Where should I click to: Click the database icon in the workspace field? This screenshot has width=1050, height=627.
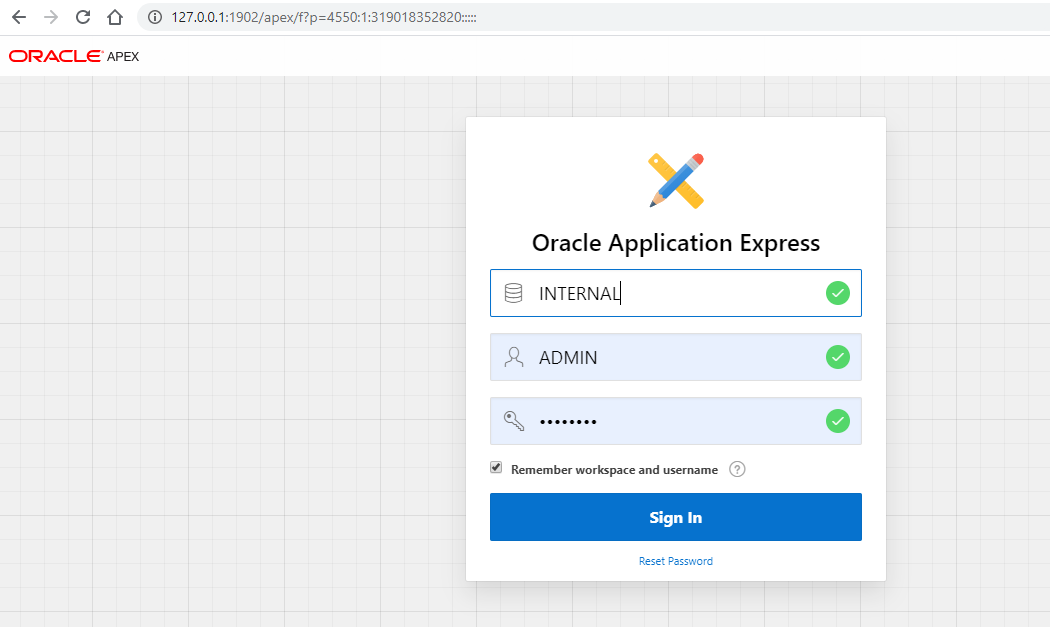click(514, 292)
